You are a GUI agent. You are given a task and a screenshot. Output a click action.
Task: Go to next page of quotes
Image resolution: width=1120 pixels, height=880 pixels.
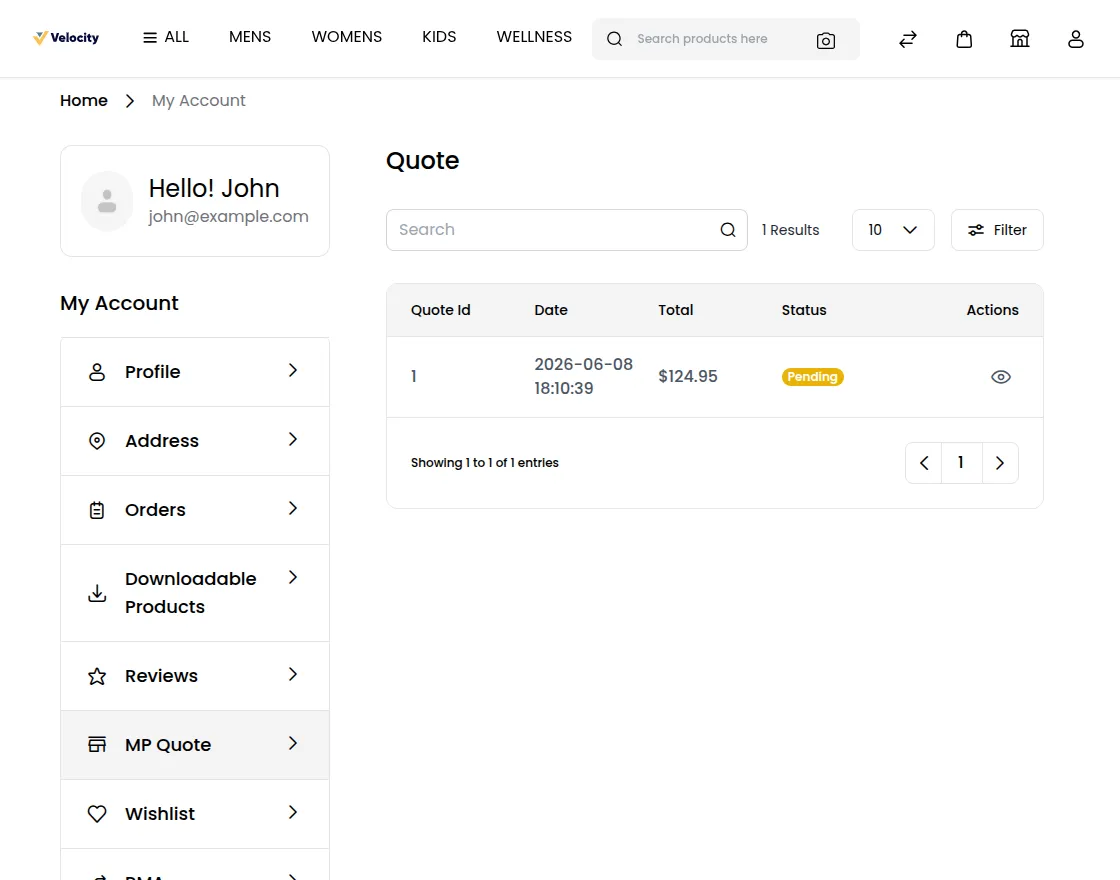tap(1000, 463)
